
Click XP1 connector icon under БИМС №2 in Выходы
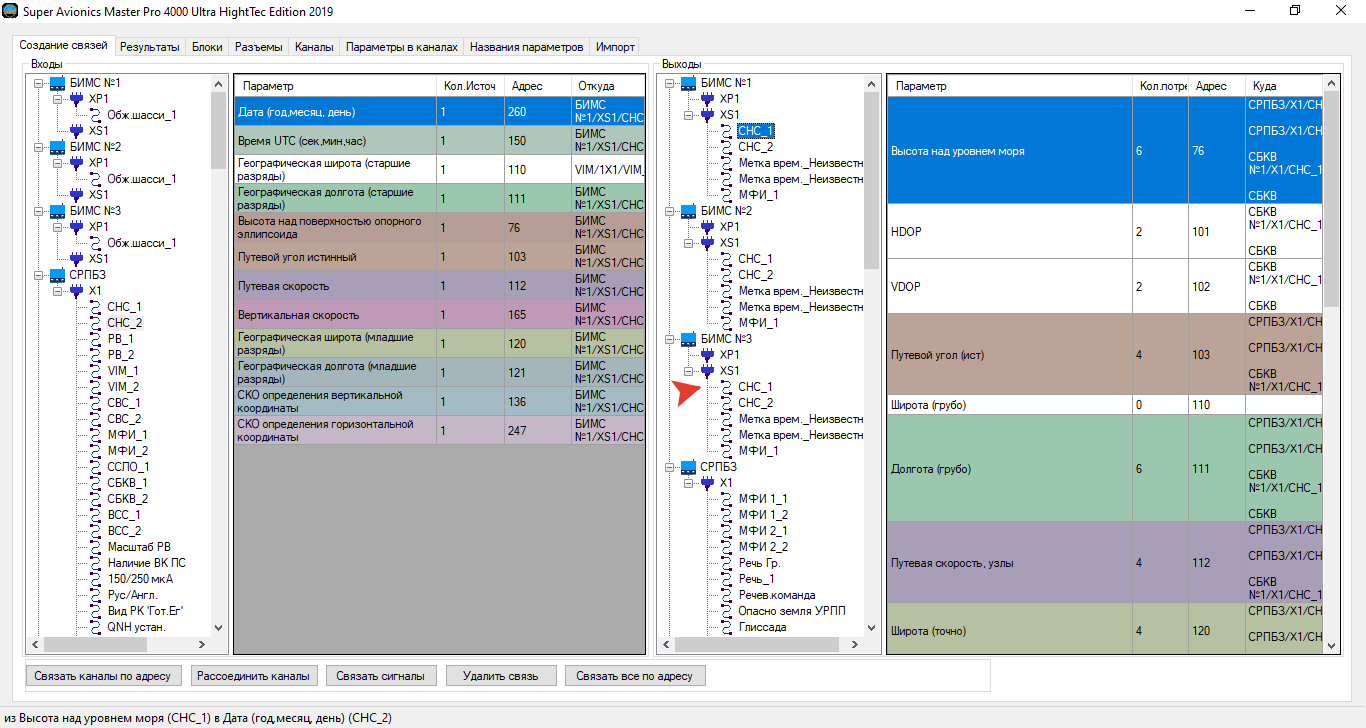[708, 227]
